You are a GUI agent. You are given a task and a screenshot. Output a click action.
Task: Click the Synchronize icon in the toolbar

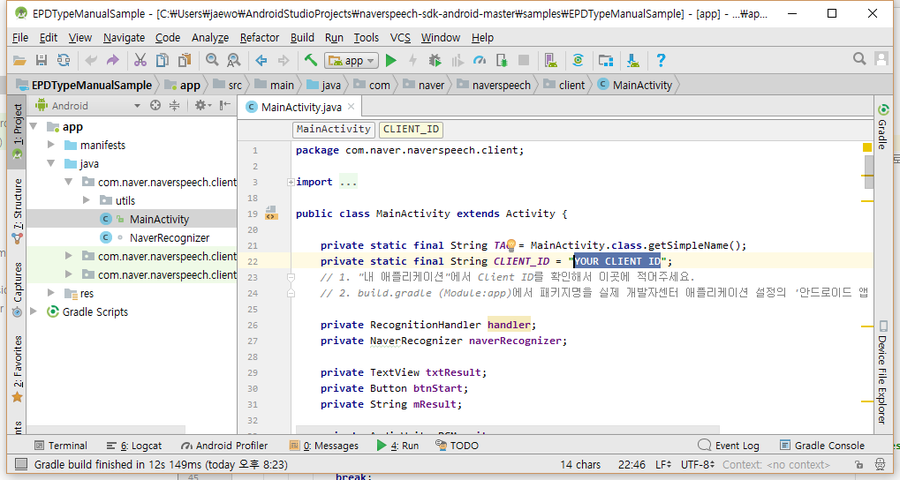point(63,60)
